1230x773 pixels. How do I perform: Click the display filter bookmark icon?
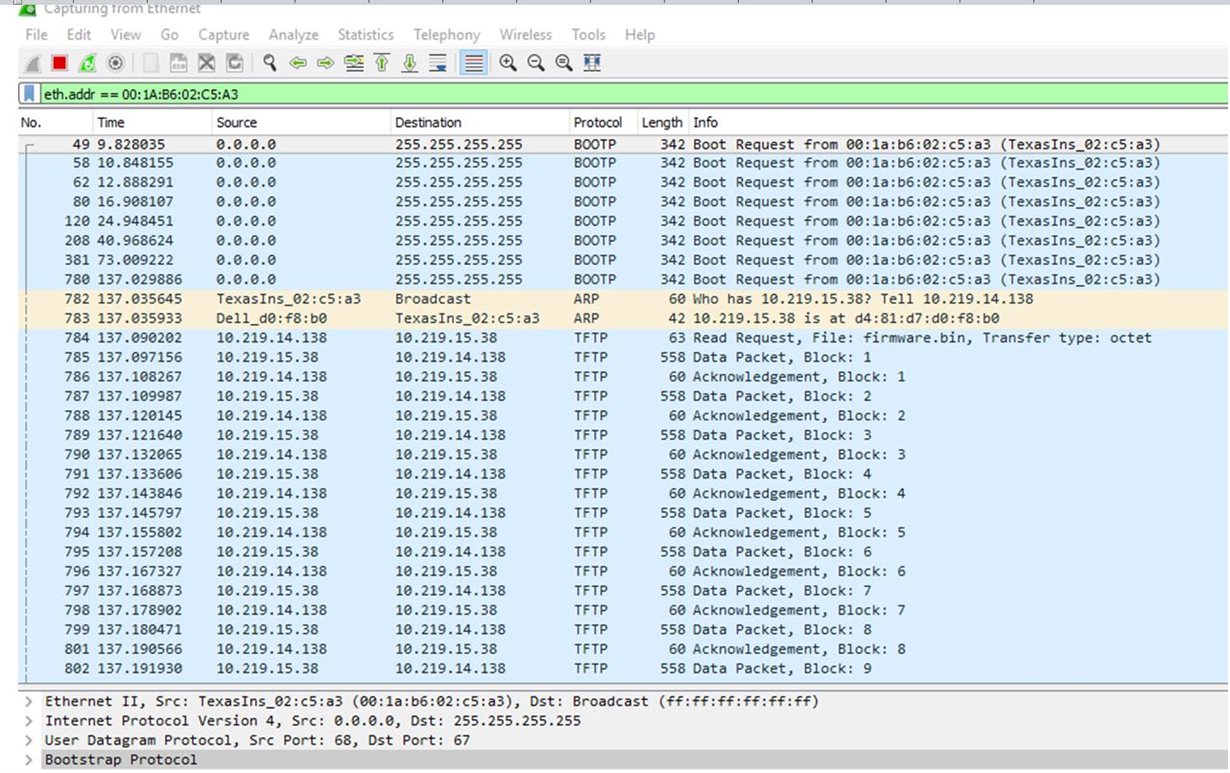[30, 95]
